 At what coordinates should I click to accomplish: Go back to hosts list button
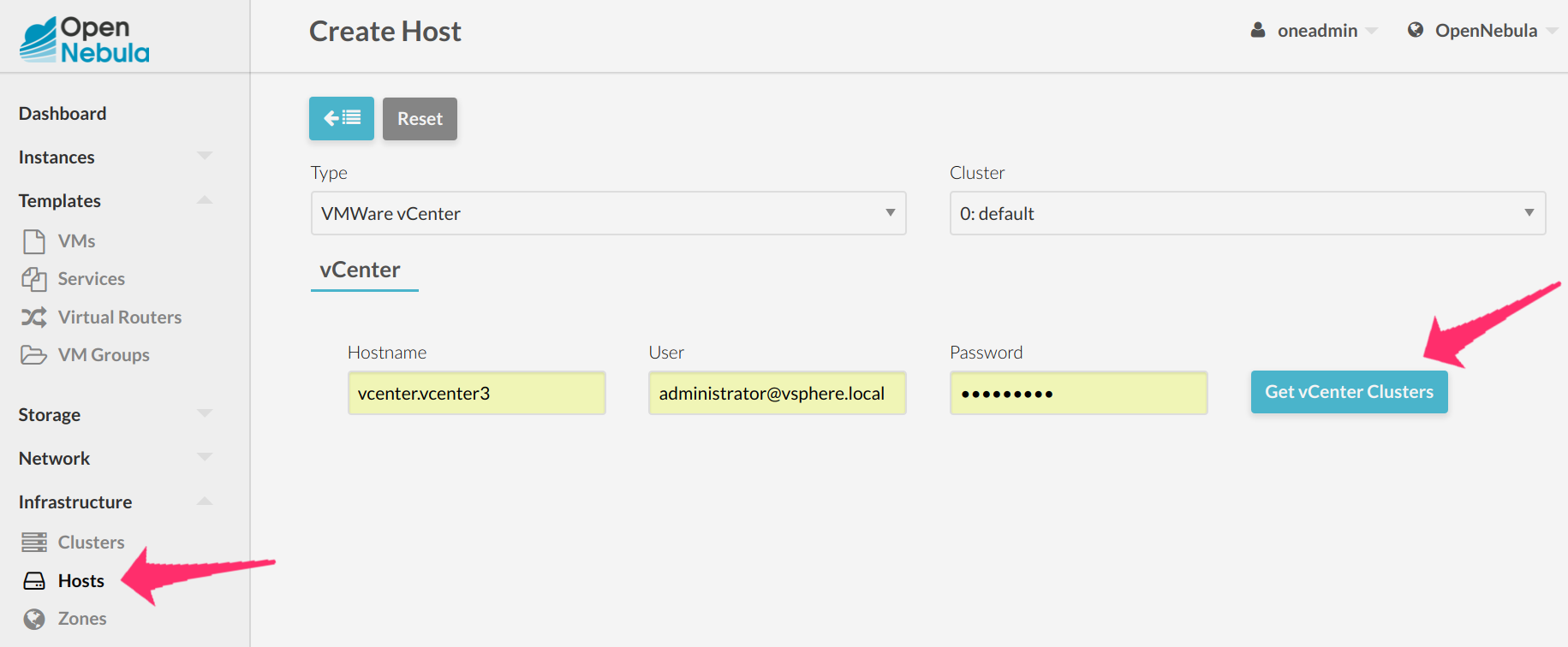tap(342, 118)
